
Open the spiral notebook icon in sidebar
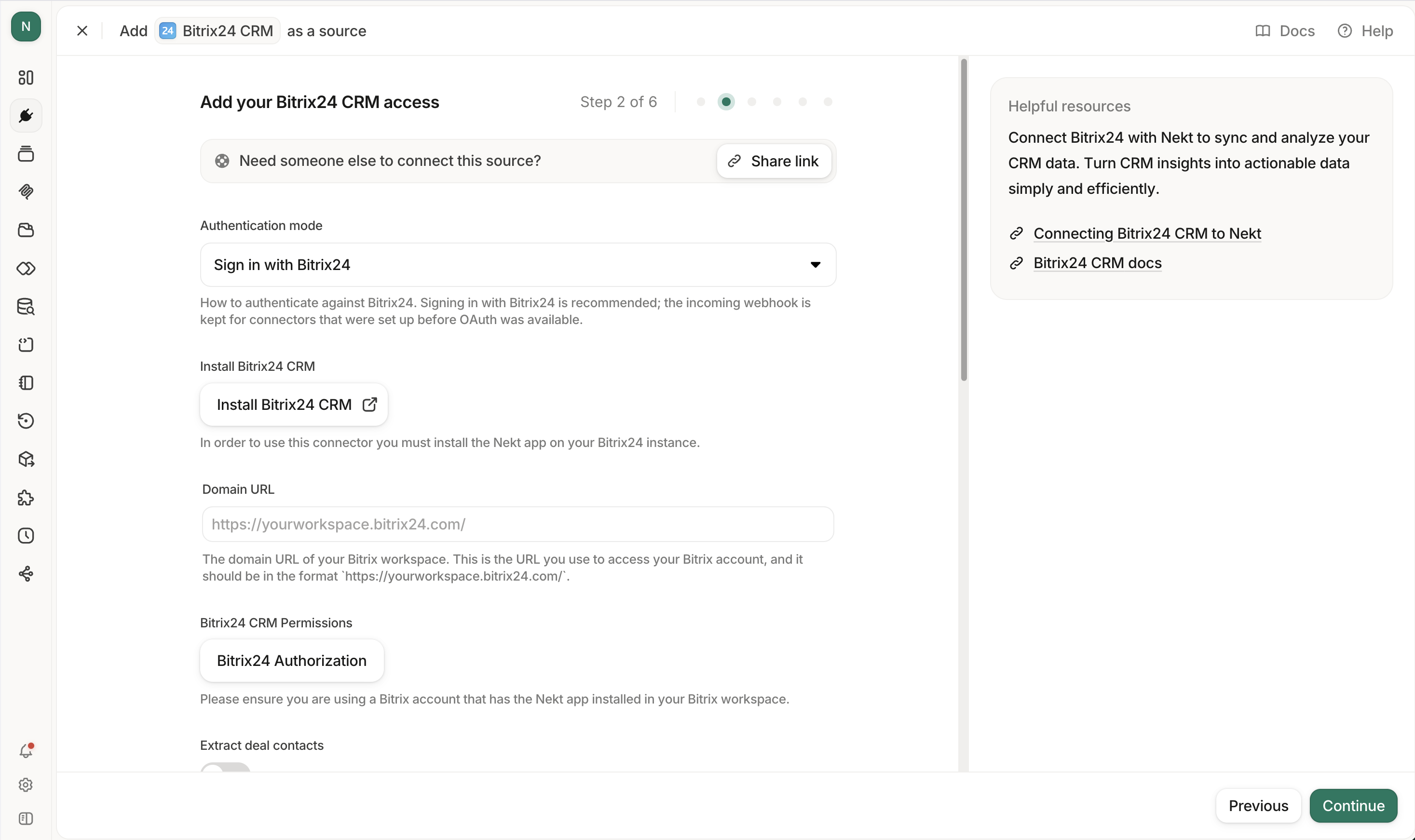(x=26, y=383)
